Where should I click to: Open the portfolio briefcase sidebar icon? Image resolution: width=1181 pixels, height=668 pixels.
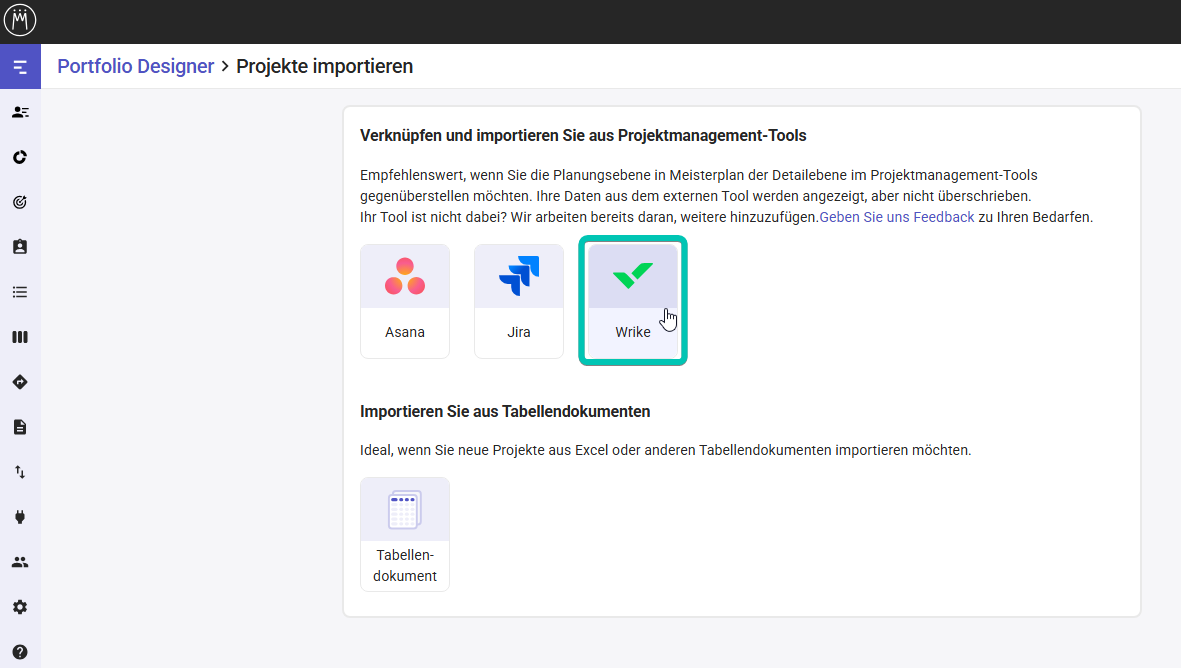click(20, 247)
